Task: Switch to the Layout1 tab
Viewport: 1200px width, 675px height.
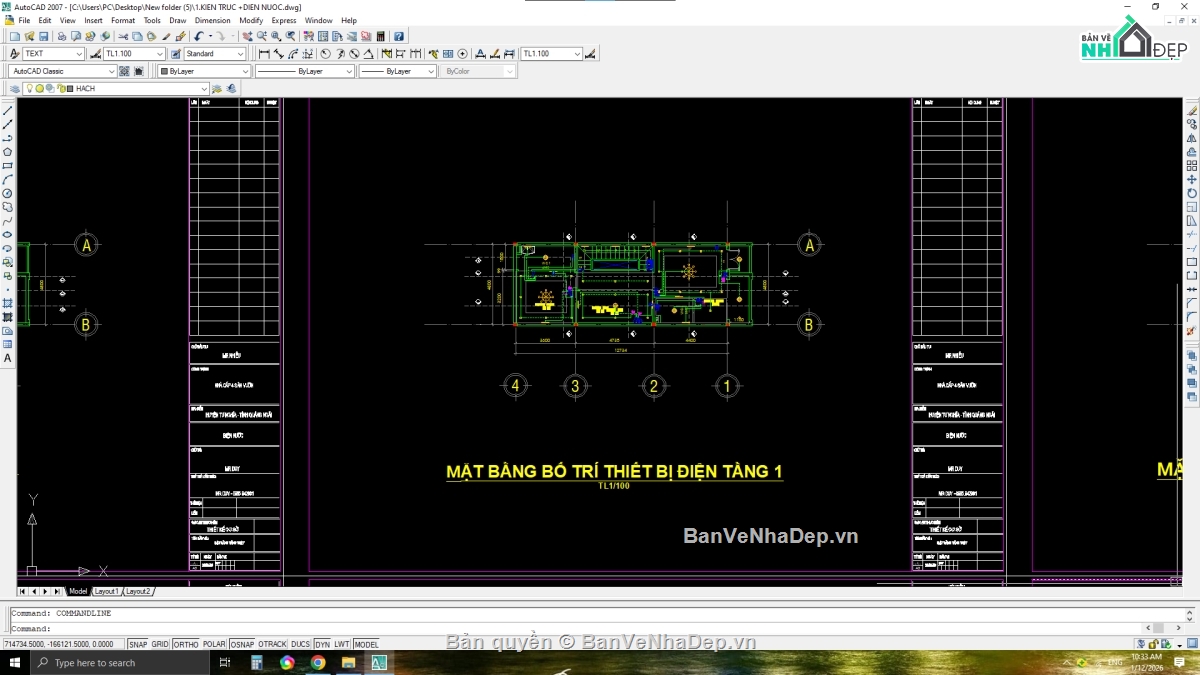Action: [106, 591]
